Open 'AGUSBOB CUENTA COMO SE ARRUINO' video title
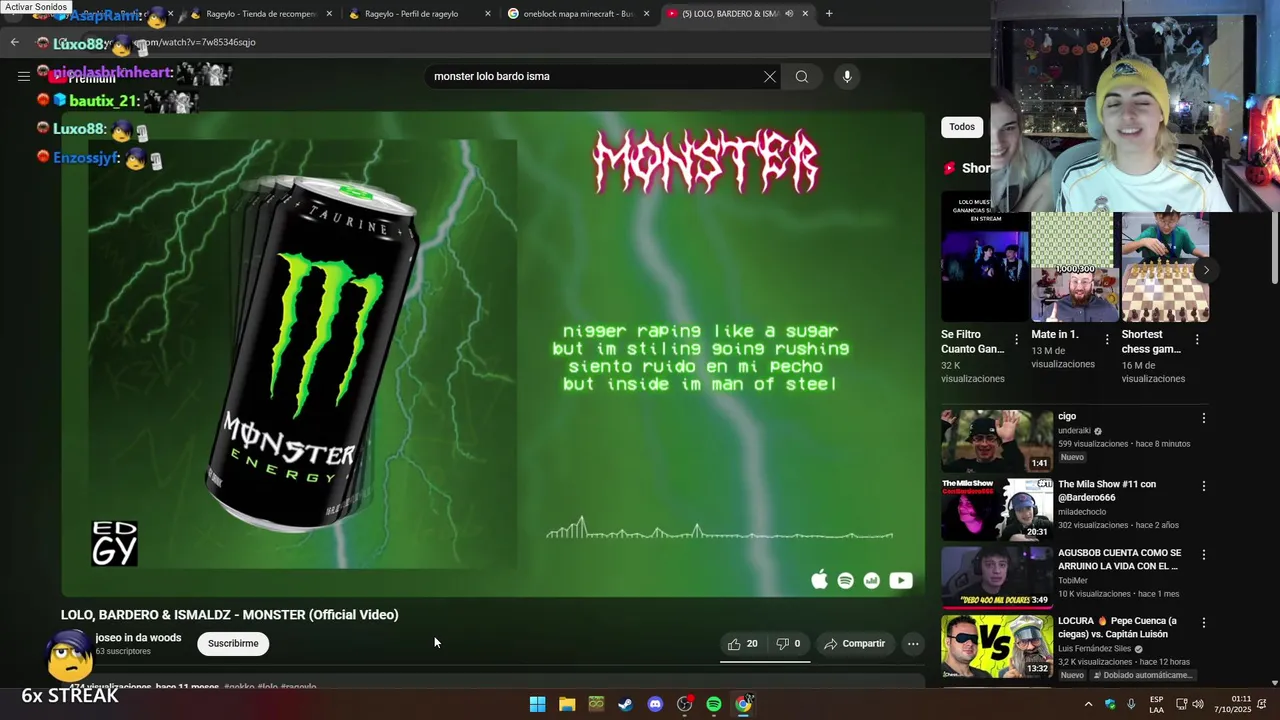 tap(1119, 559)
